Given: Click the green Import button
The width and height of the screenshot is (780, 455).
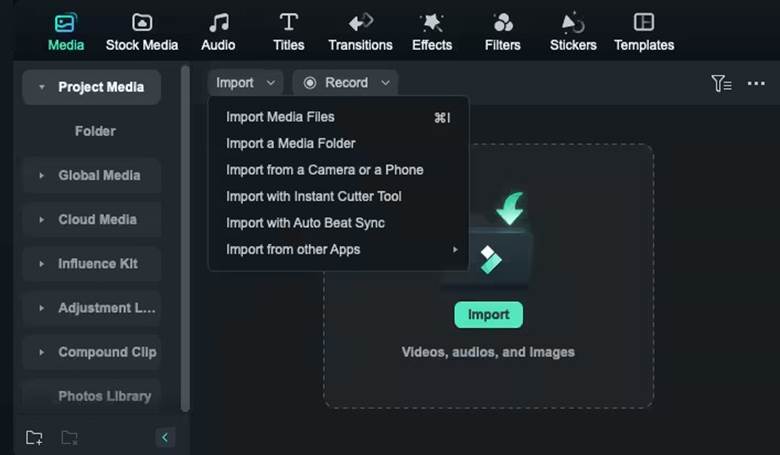Looking at the screenshot, I should tap(488, 315).
